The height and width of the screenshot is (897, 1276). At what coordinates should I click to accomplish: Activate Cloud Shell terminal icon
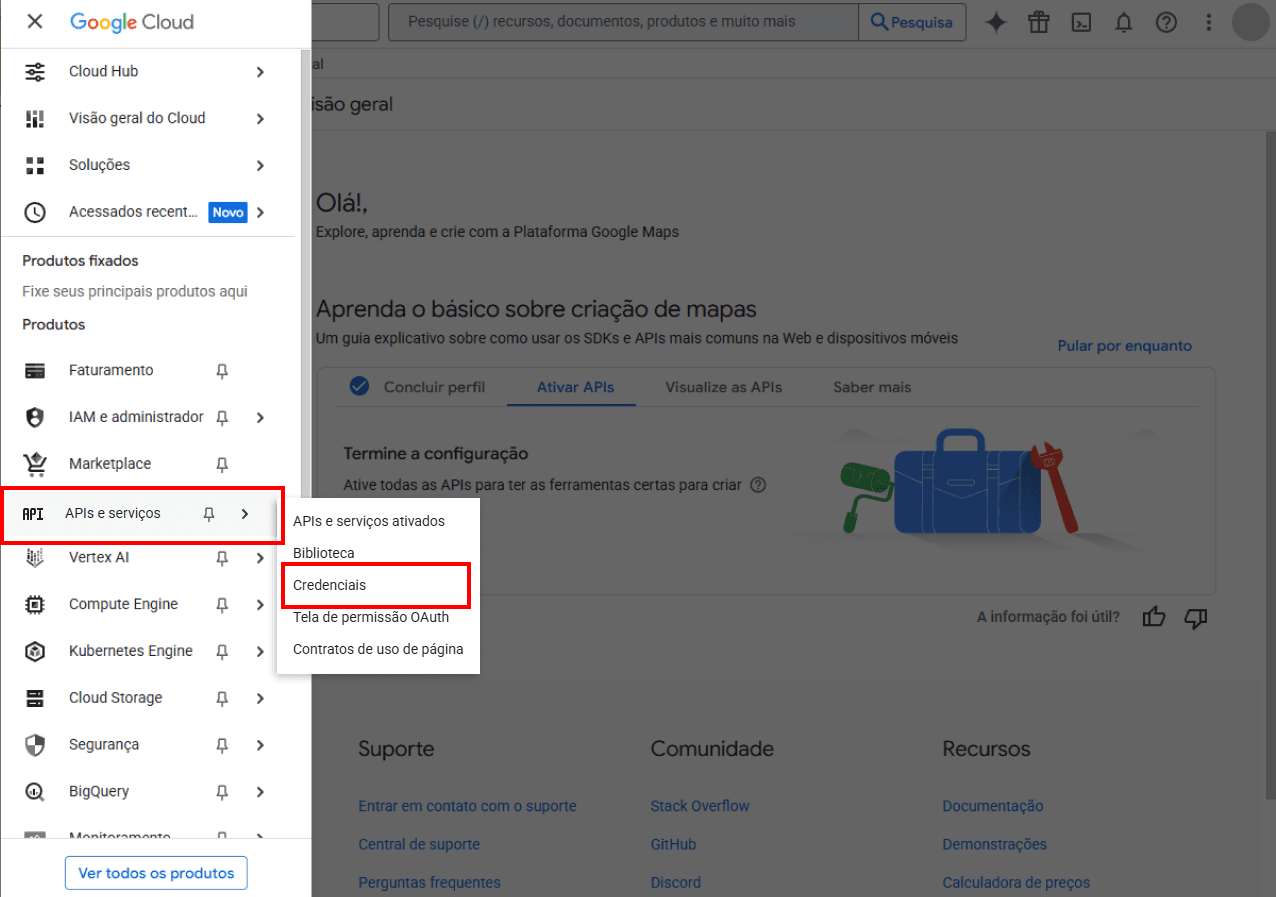1081,22
